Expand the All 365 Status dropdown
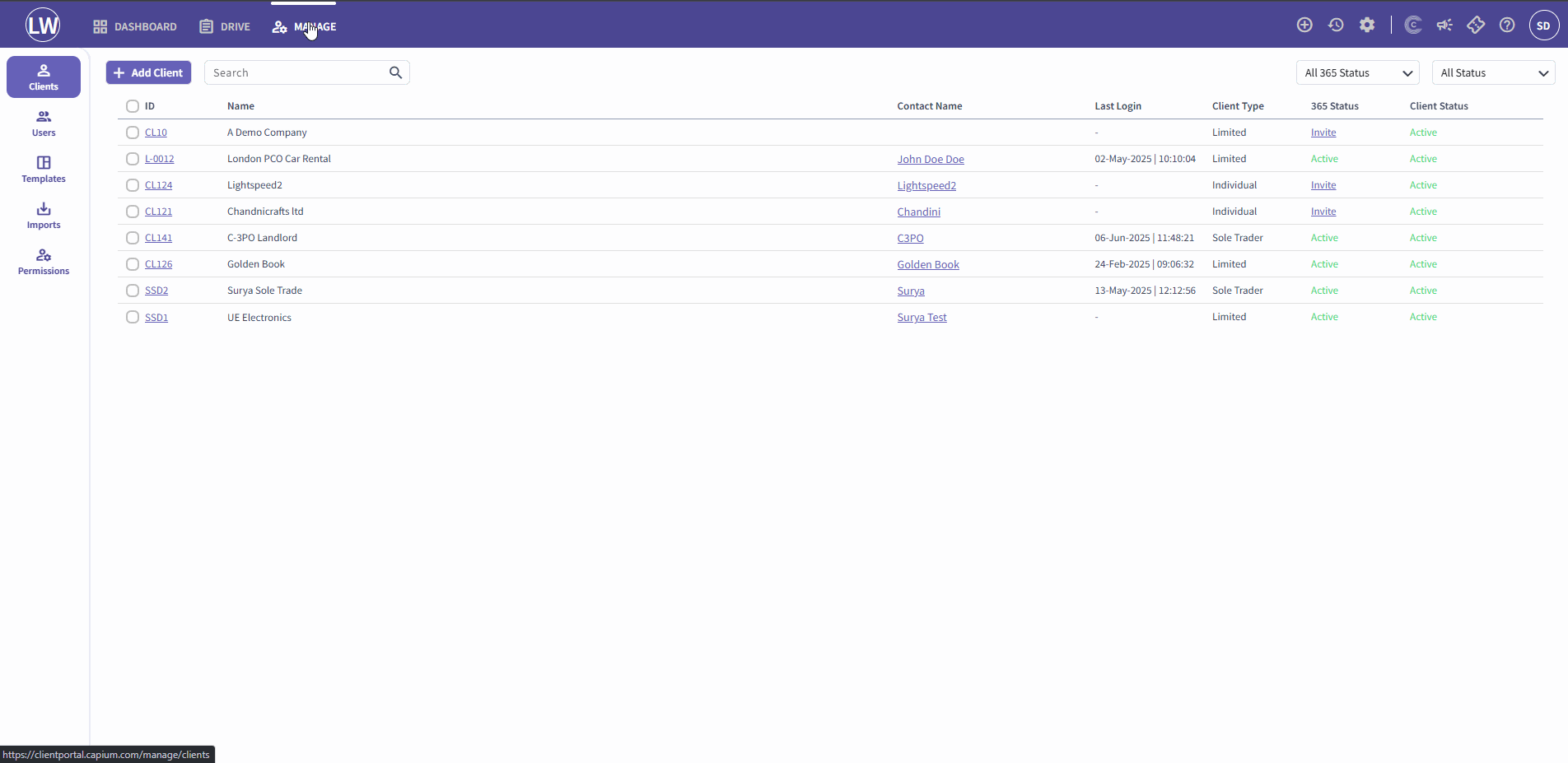The height and width of the screenshot is (763, 1568). [x=1357, y=72]
